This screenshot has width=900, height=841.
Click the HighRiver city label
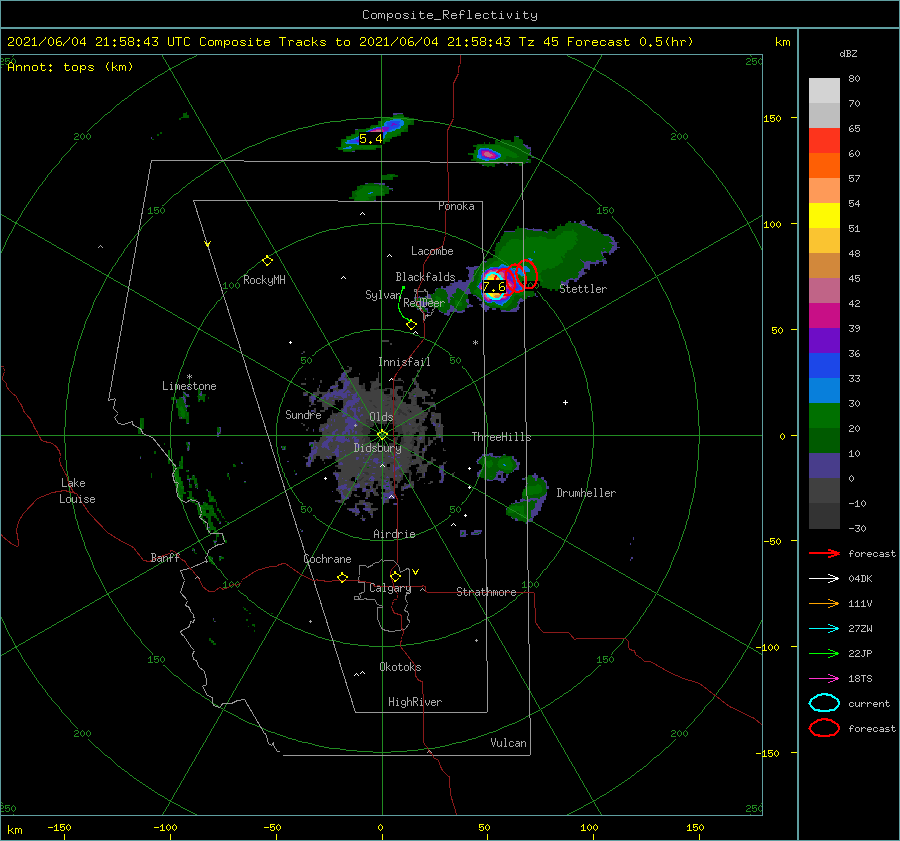[x=415, y=702]
